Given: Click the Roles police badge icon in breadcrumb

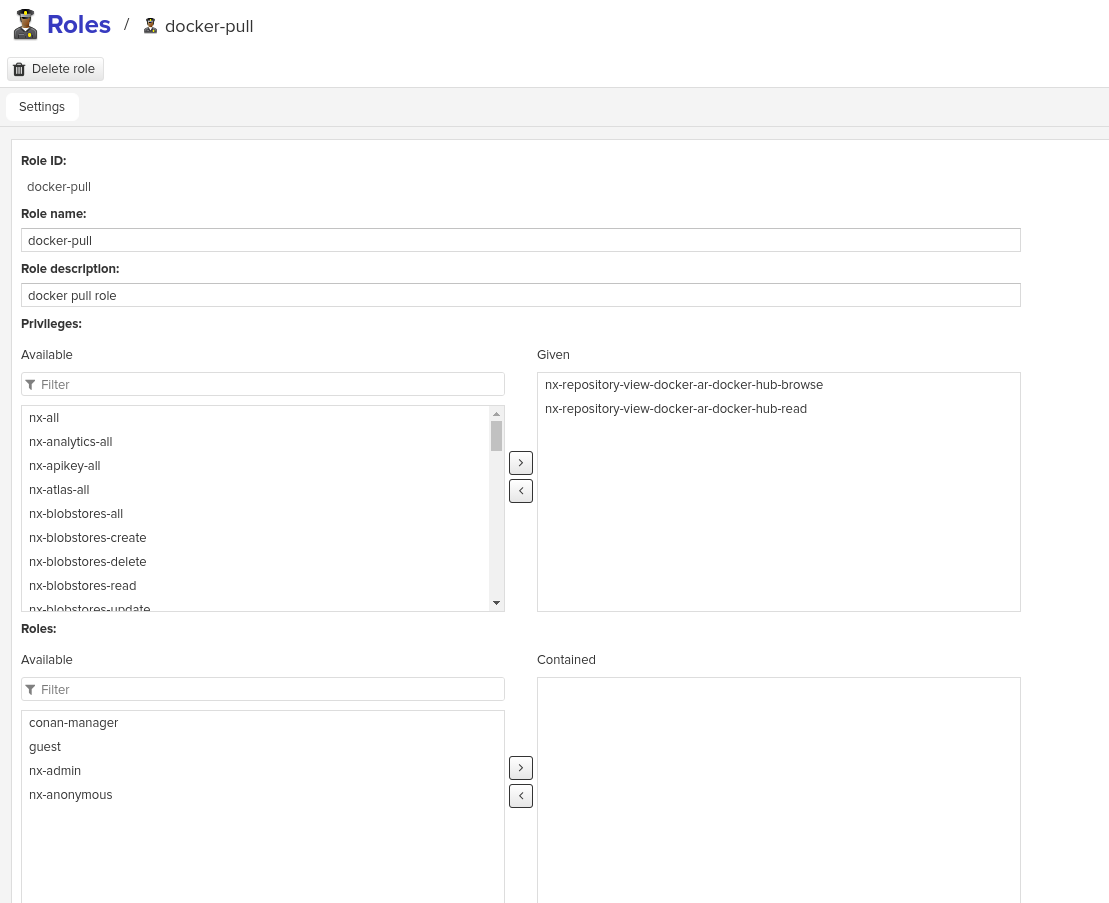Looking at the screenshot, I should pos(25,24).
